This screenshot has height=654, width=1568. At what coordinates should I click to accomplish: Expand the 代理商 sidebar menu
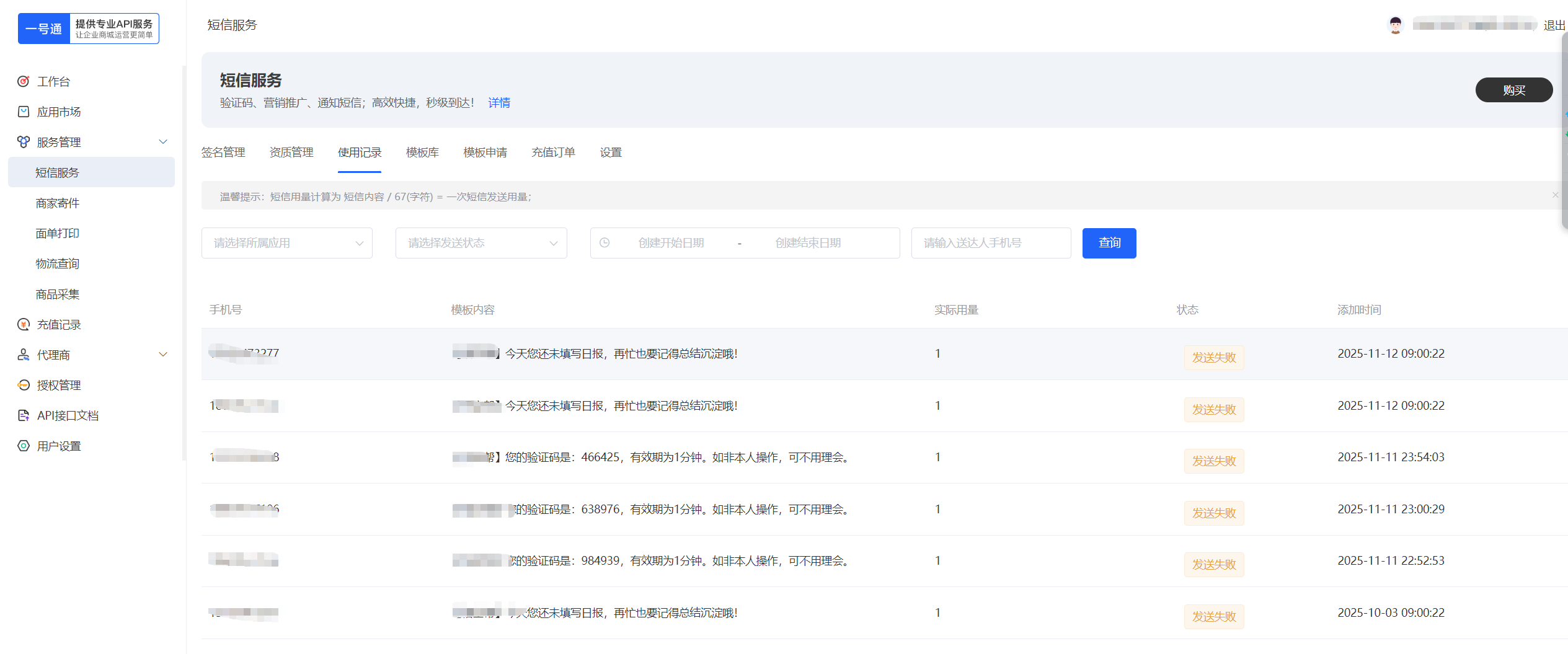pyautogui.click(x=163, y=355)
